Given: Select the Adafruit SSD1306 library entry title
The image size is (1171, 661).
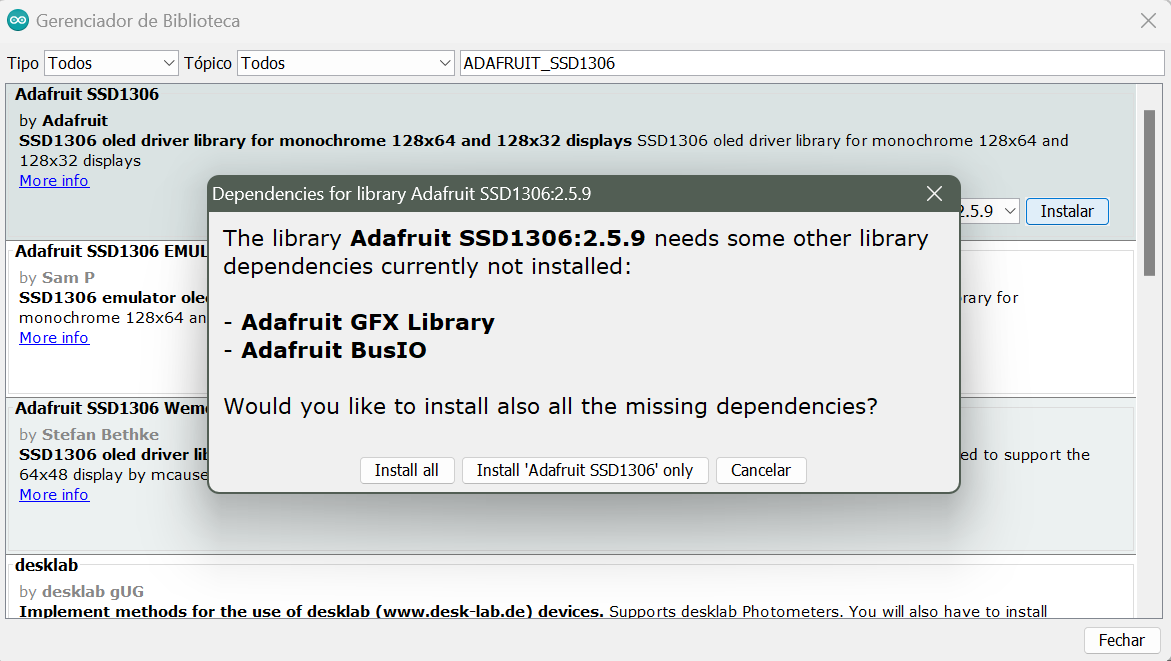Looking at the screenshot, I should (87, 94).
